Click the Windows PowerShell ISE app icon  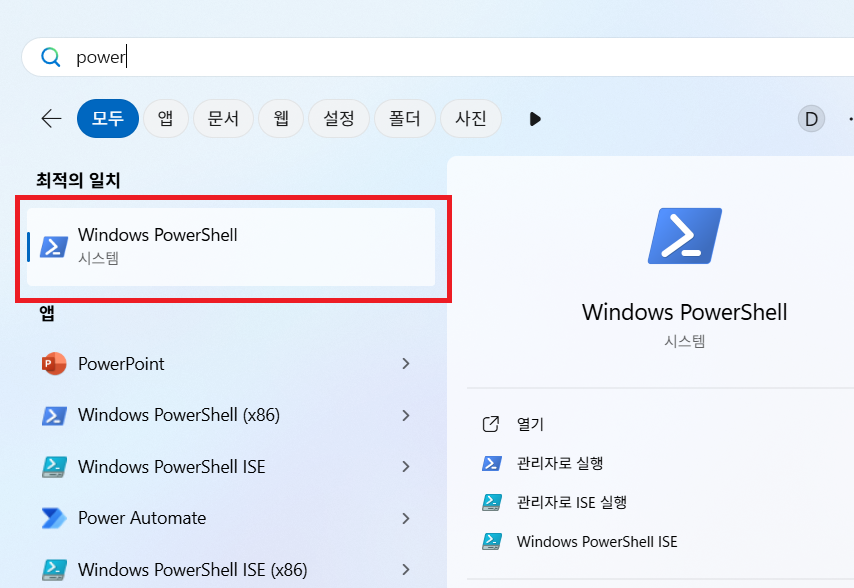click(x=54, y=467)
